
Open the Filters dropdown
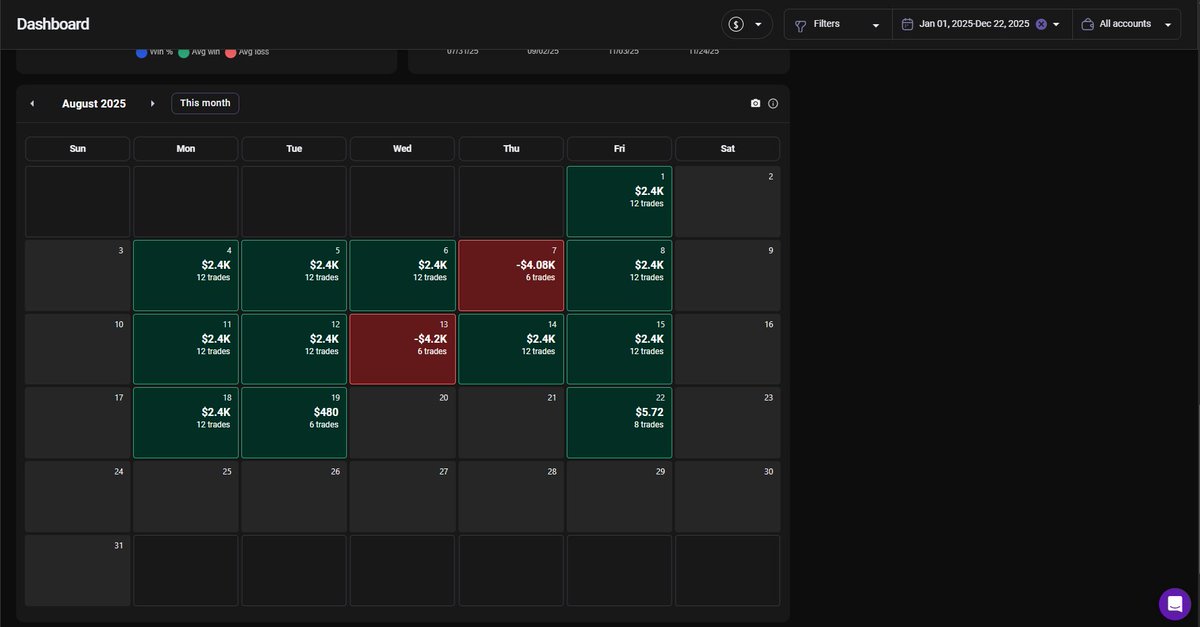pos(838,24)
